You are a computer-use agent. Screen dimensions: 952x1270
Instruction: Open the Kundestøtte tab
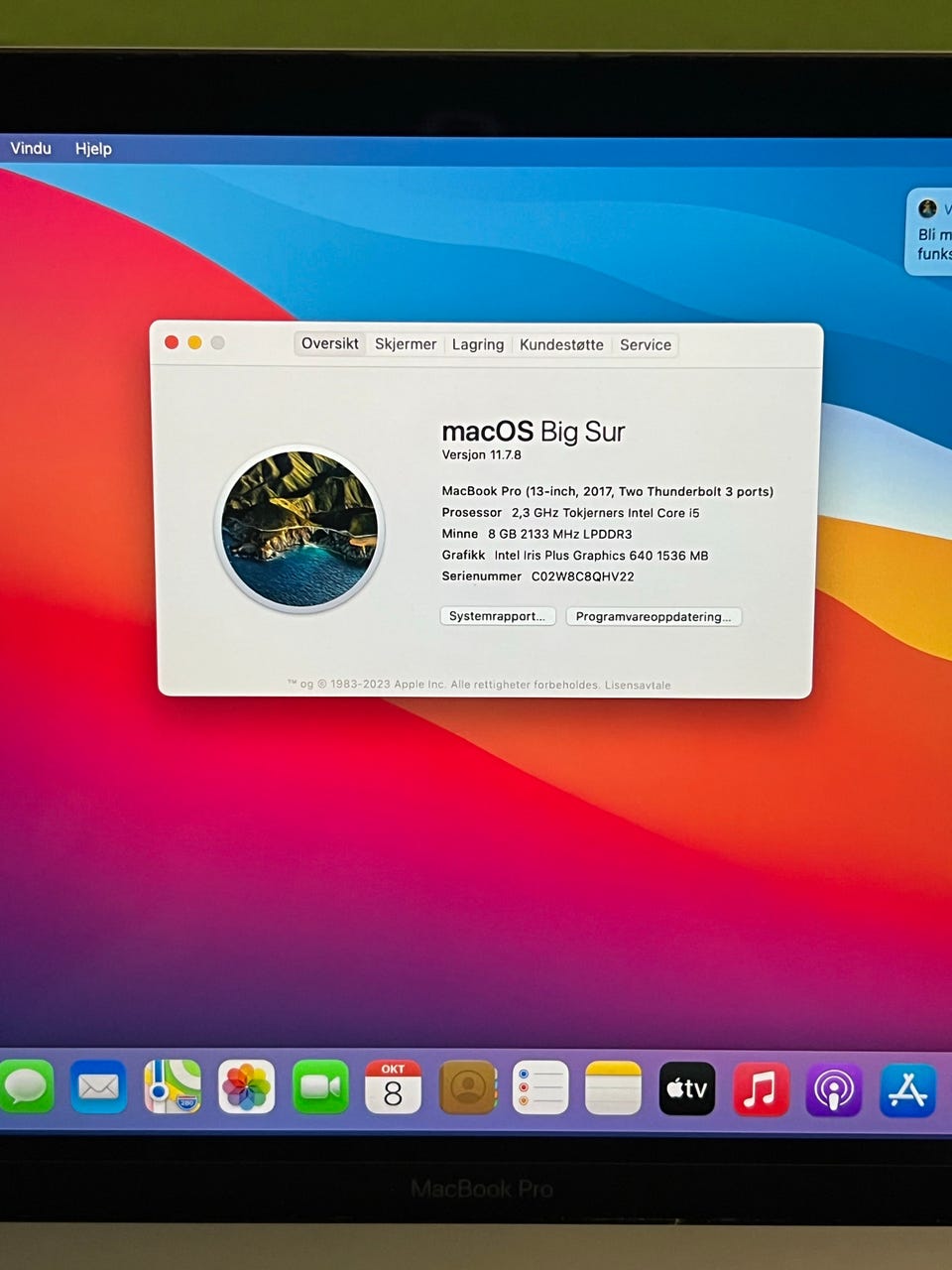click(x=561, y=344)
